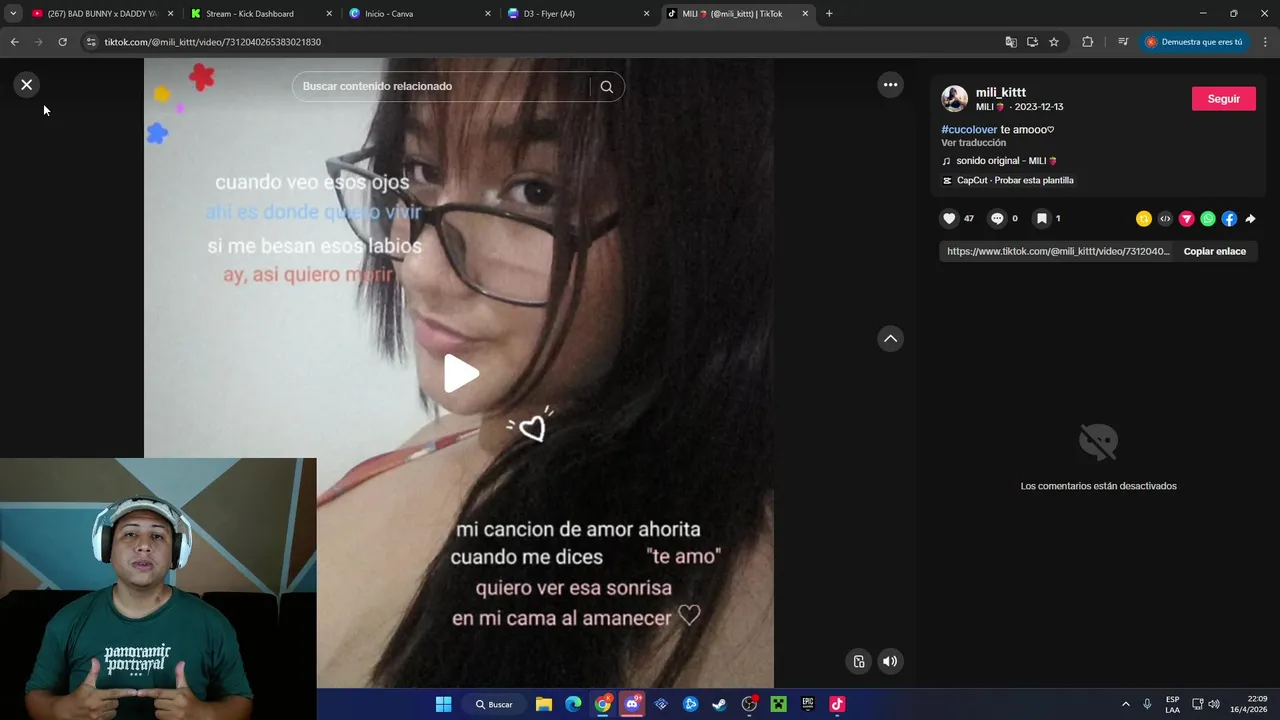Image resolution: width=1280 pixels, height=720 pixels.
Task: Click 'Copiar enlace' button
Action: click(x=1214, y=252)
